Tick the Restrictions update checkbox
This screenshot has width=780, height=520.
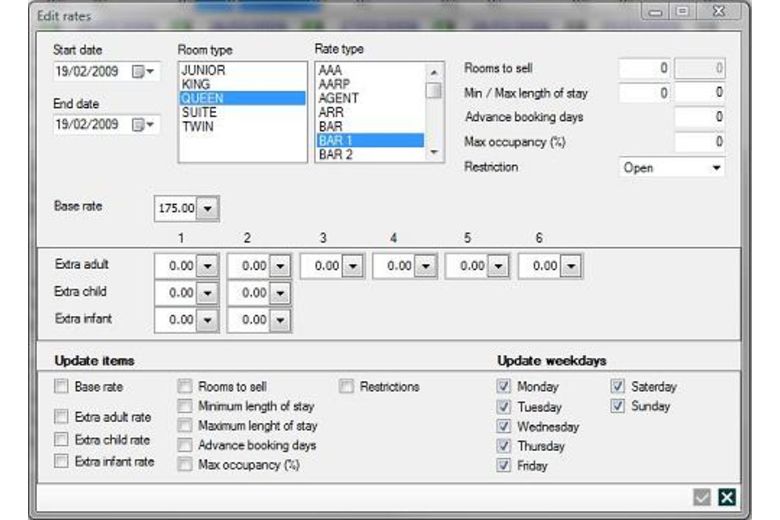click(346, 387)
